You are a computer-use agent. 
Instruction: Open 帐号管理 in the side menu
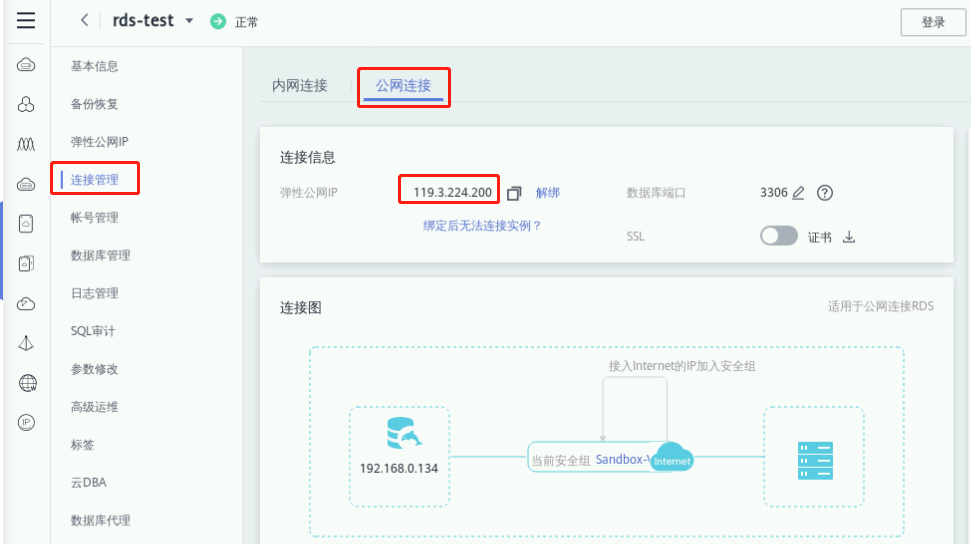point(94,217)
